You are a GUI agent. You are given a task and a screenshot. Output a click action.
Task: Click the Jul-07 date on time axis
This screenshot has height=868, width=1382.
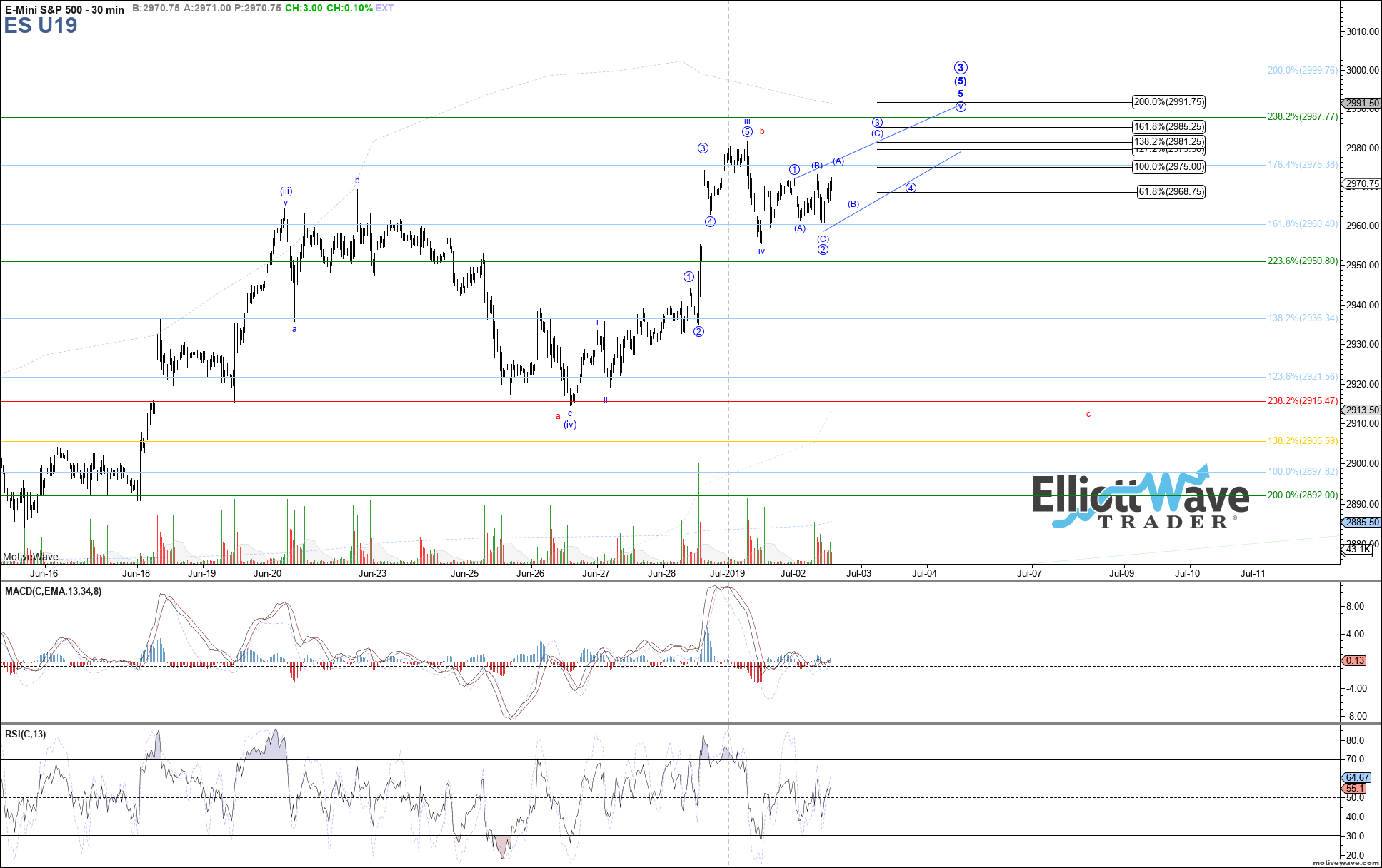(x=1030, y=573)
